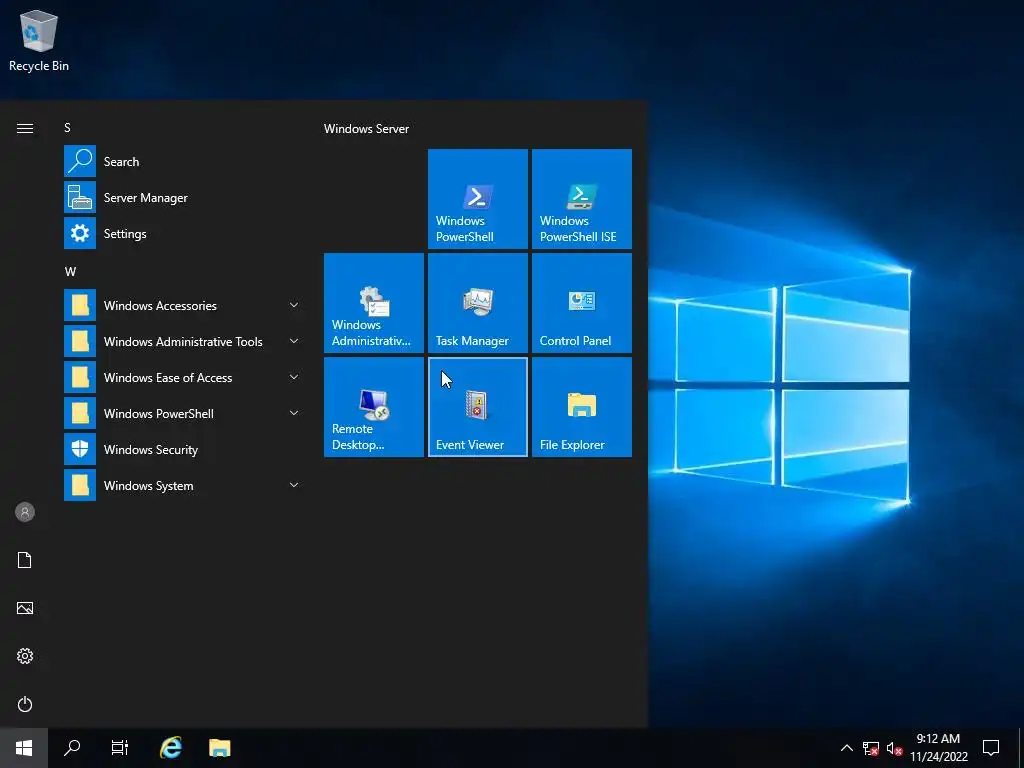Click the Windows Ease of Access folder label
Image resolution: width=1024 pixels, height=768 pixels.
tap(168, 377)
